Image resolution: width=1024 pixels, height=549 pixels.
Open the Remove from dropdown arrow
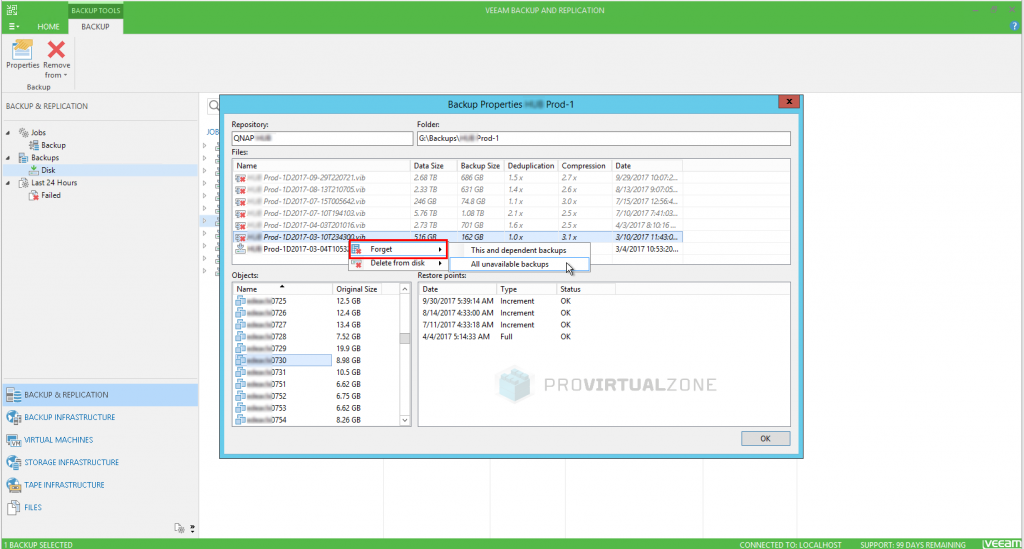tap(65, 76)
